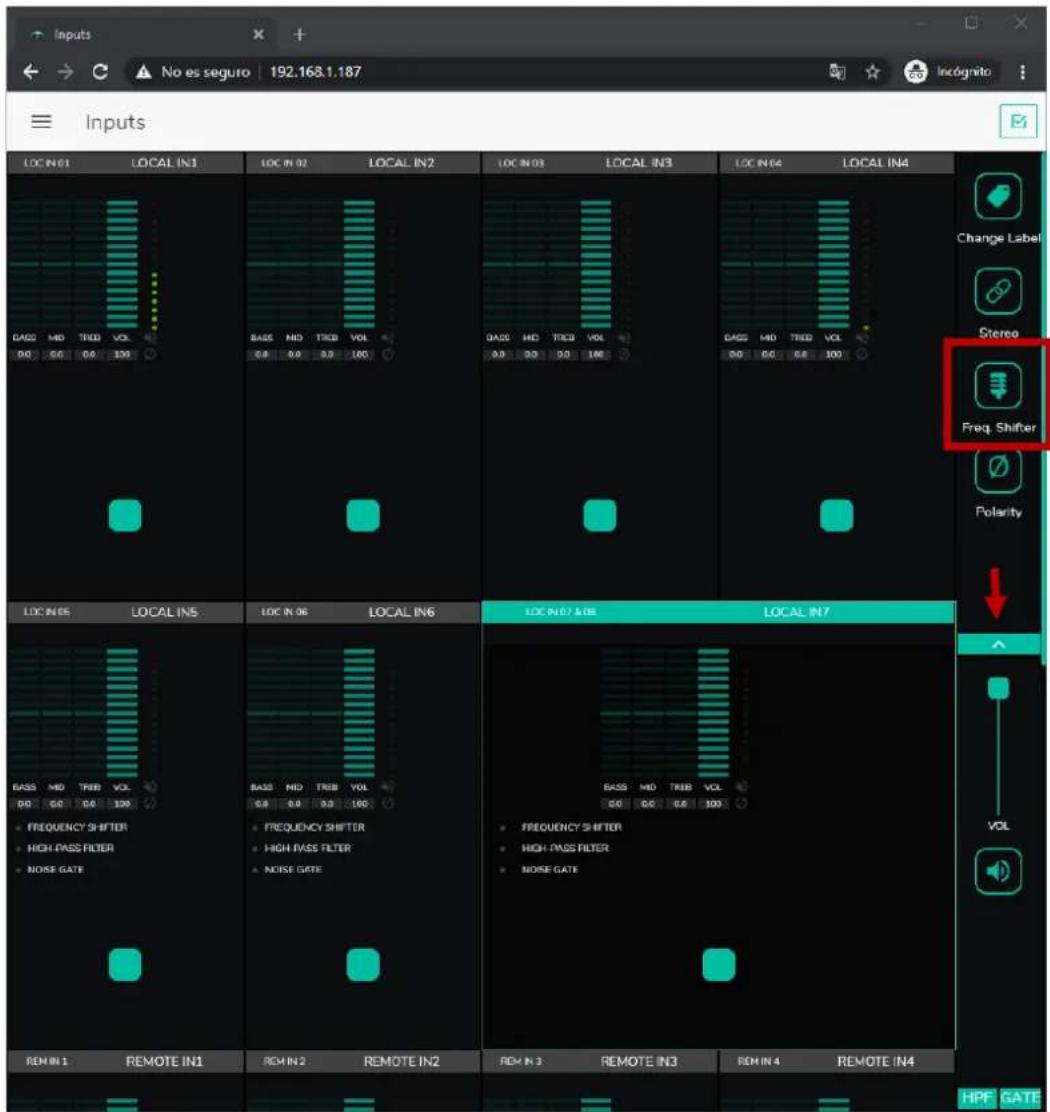The width and height of the screenshot is (1050, 1112).
Task: Collapse the sidebar with the up chevron
Action: [998, 645]
